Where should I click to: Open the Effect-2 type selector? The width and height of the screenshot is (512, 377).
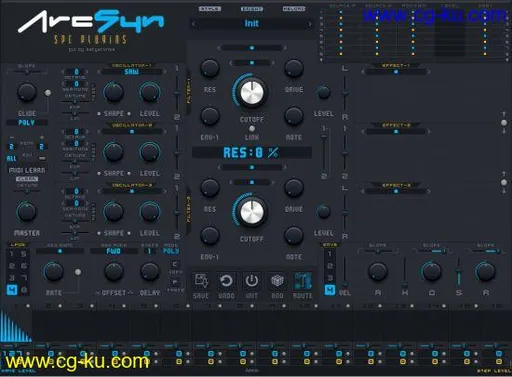396,132
